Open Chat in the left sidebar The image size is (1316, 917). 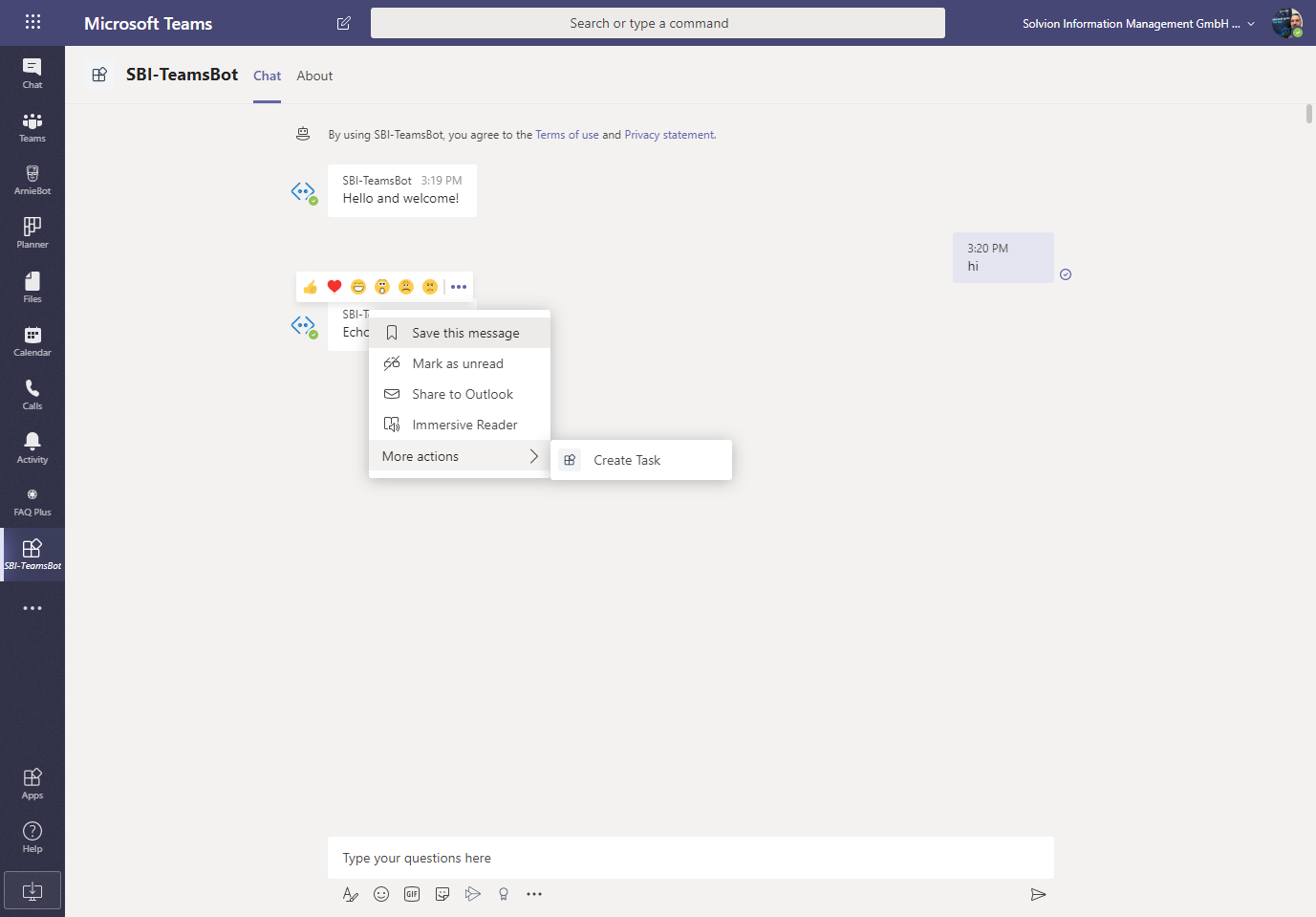(x=32, y=73)
